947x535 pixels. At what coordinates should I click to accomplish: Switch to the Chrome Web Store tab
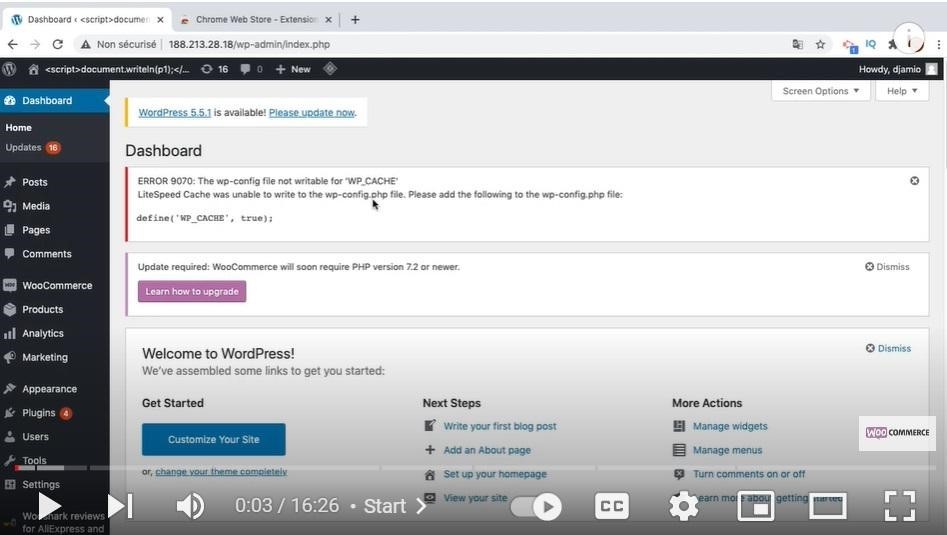[255, 19]
